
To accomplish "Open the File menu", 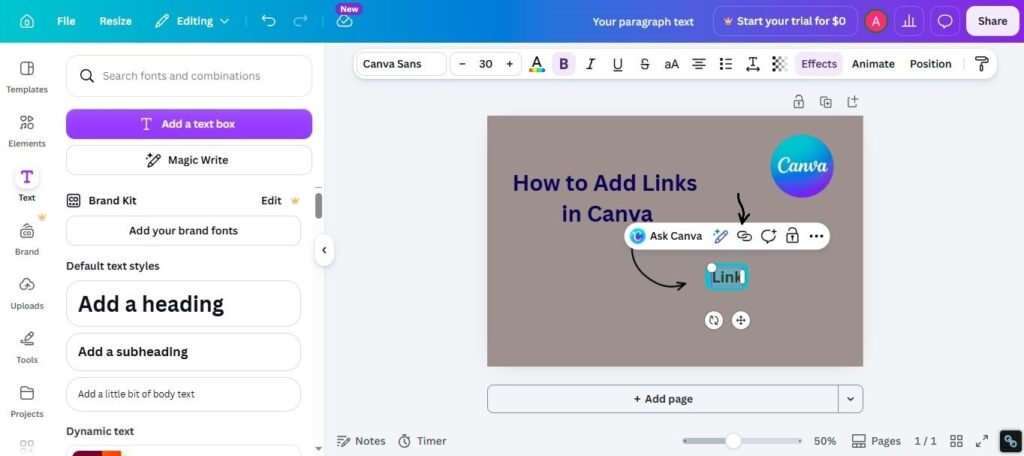I will click(x=66, y=21).
